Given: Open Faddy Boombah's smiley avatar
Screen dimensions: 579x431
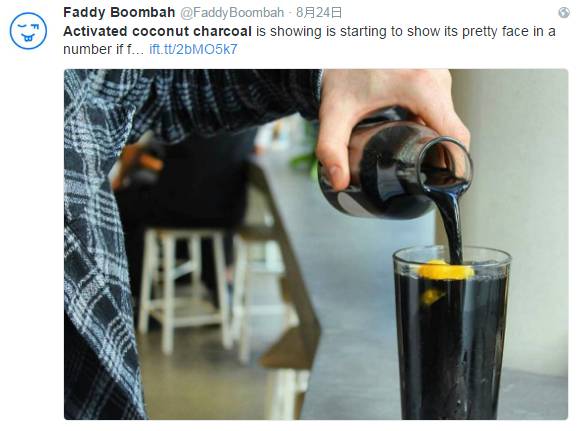Looking at the screenshot, I should click(28, 31).
